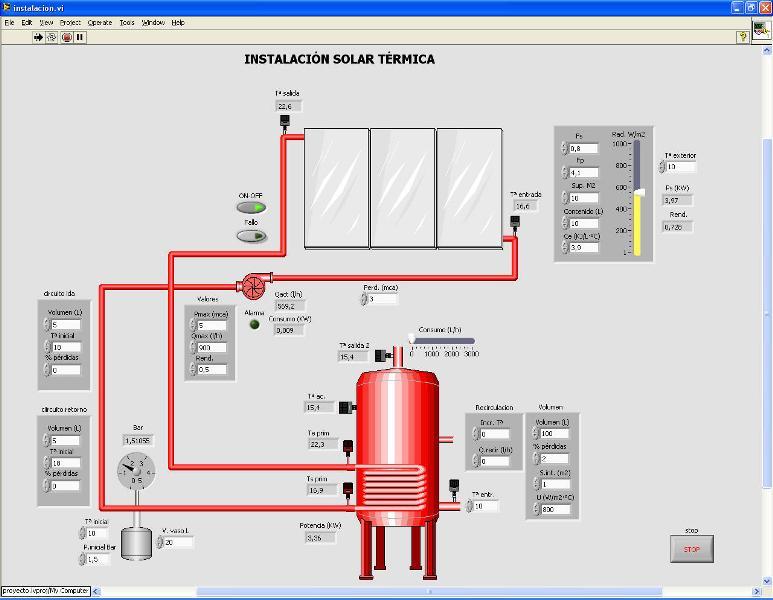Viewport: 773px width, 600px height.
Task: Click the Perd. (mca) stepper arrows
Action: click(x=365, y=299)
